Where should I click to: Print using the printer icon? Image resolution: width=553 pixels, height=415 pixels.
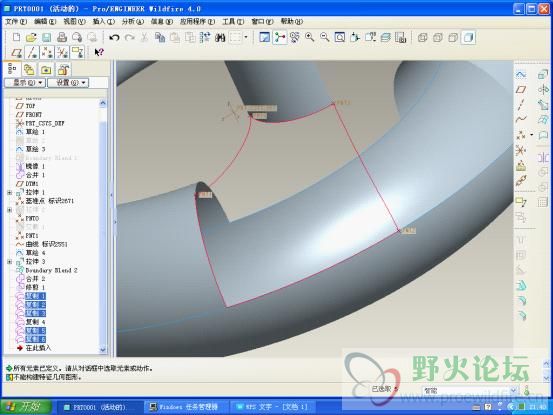coord(62,37)
